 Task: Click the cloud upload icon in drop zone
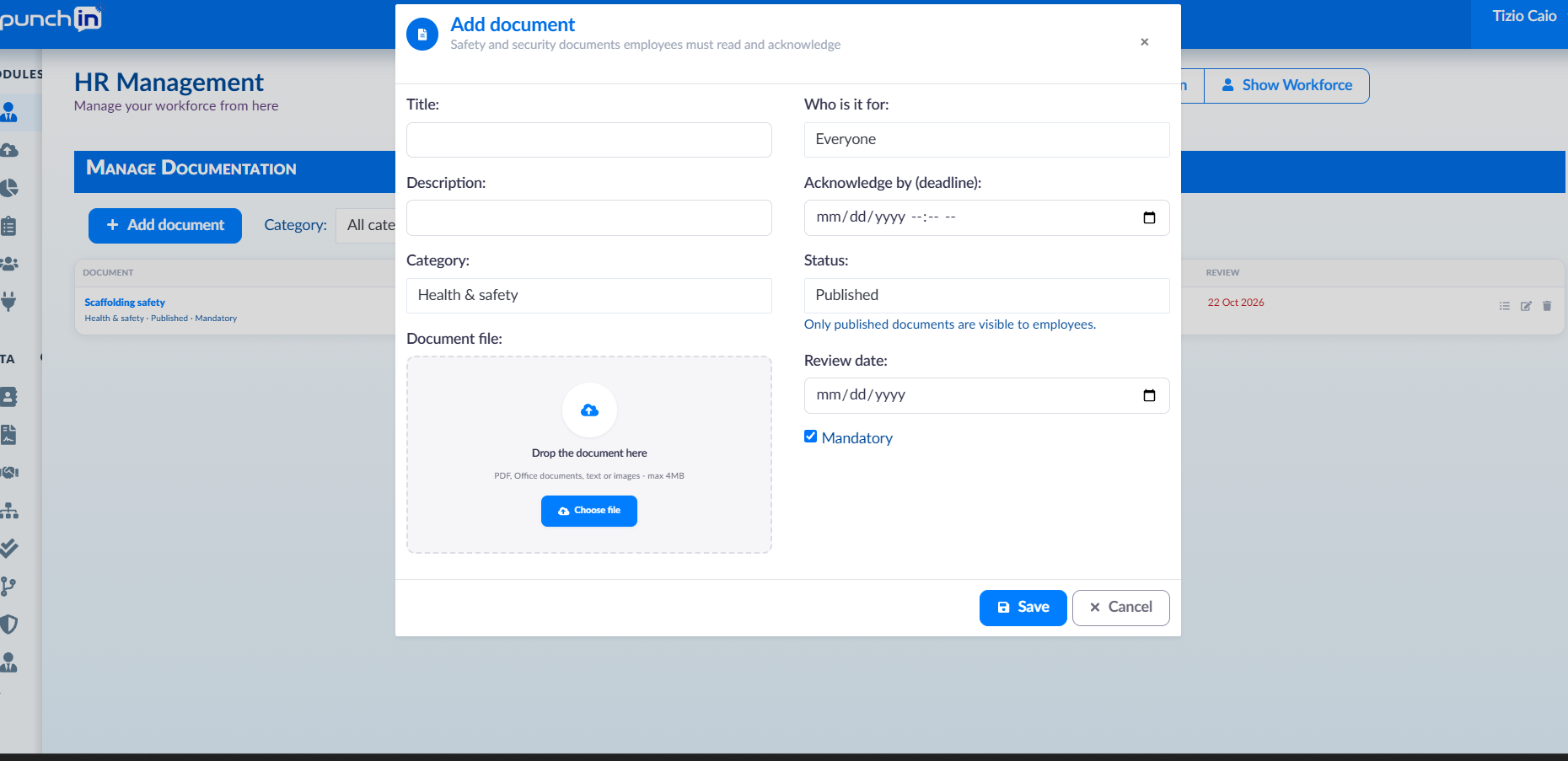click(x=589, y=410)
